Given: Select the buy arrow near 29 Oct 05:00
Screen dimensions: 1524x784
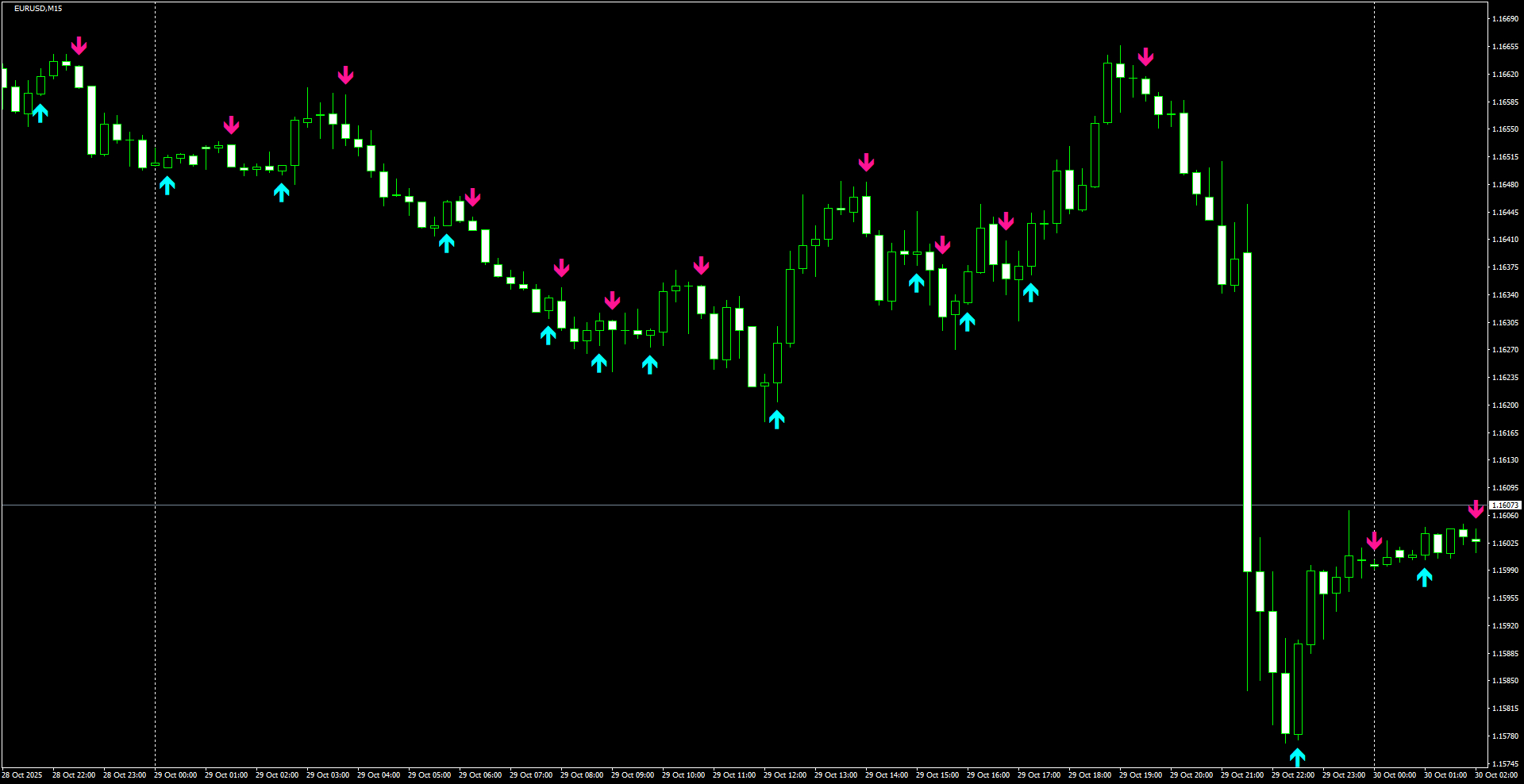Looking at the screenshot, I should tap(447, 244).
